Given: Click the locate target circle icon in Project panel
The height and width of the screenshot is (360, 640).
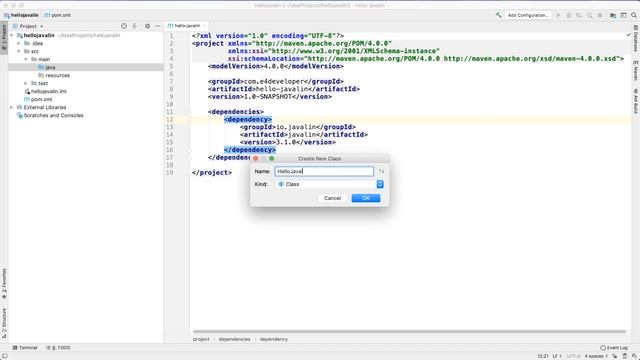Looking at the screenshot, I should tap(124, 26).
